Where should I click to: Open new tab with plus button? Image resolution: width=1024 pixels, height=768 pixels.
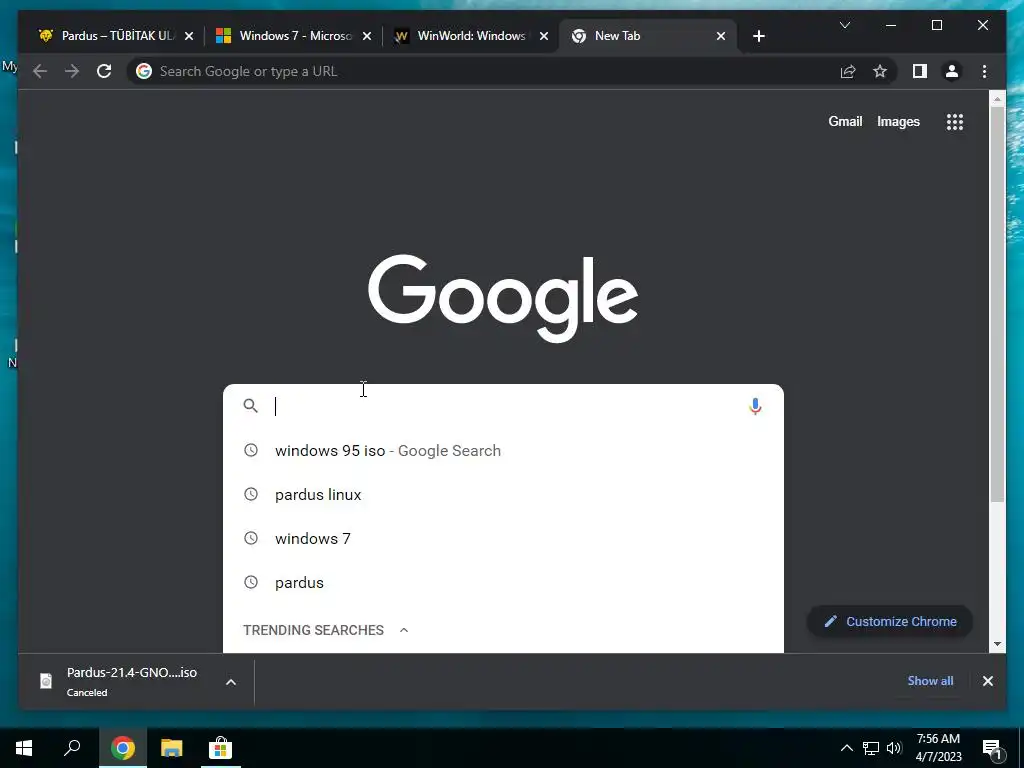[758, 36]
